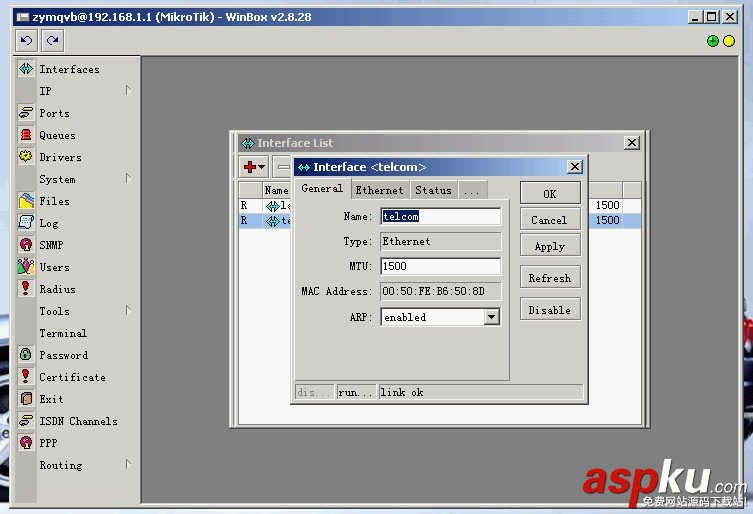753x514 pixels.
Task: Click the 'run...' status cell
Action: coord(356,392)
